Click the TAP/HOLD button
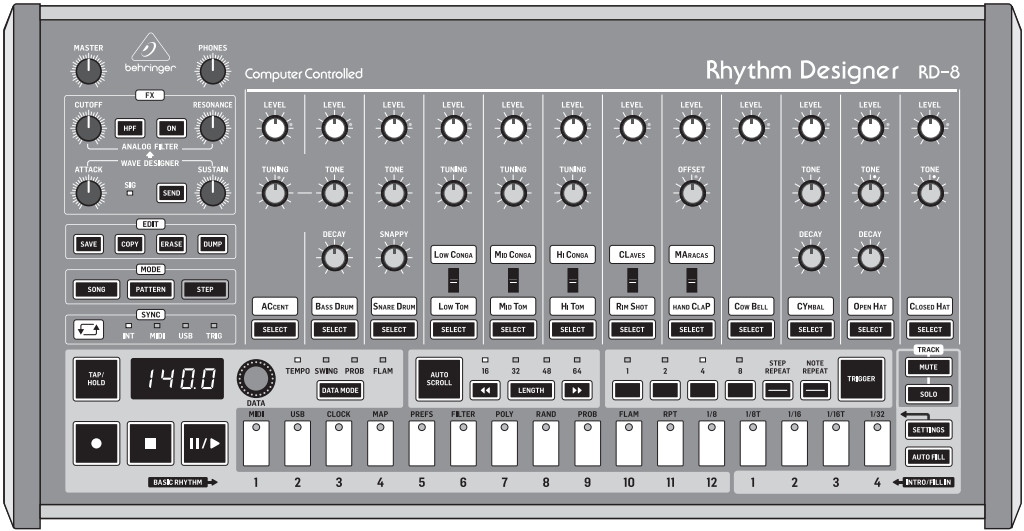Viewport: 1024px width, 531px height. point(96,379)
